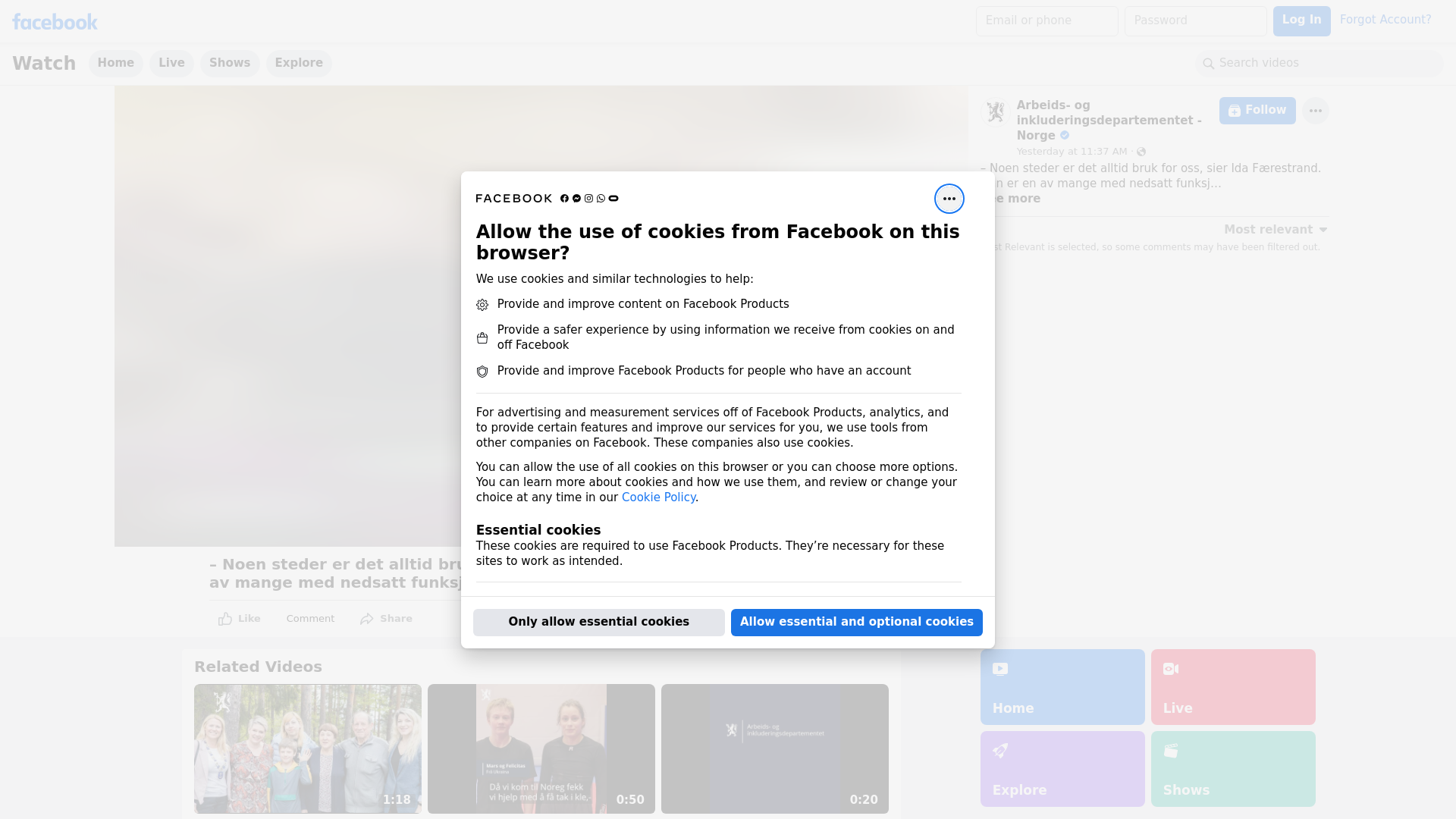
Task: Click the page name Arbeids- og inkluderingsdepartementet - Norge
Action: [1109, 121]
